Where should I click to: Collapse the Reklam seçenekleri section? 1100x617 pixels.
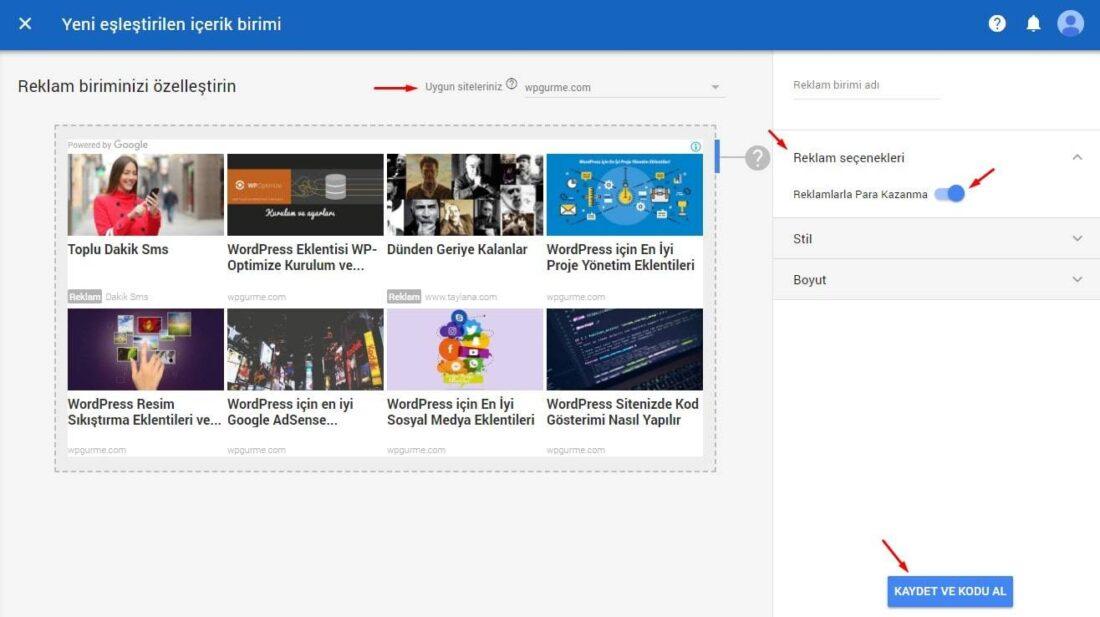point(1078,157)
